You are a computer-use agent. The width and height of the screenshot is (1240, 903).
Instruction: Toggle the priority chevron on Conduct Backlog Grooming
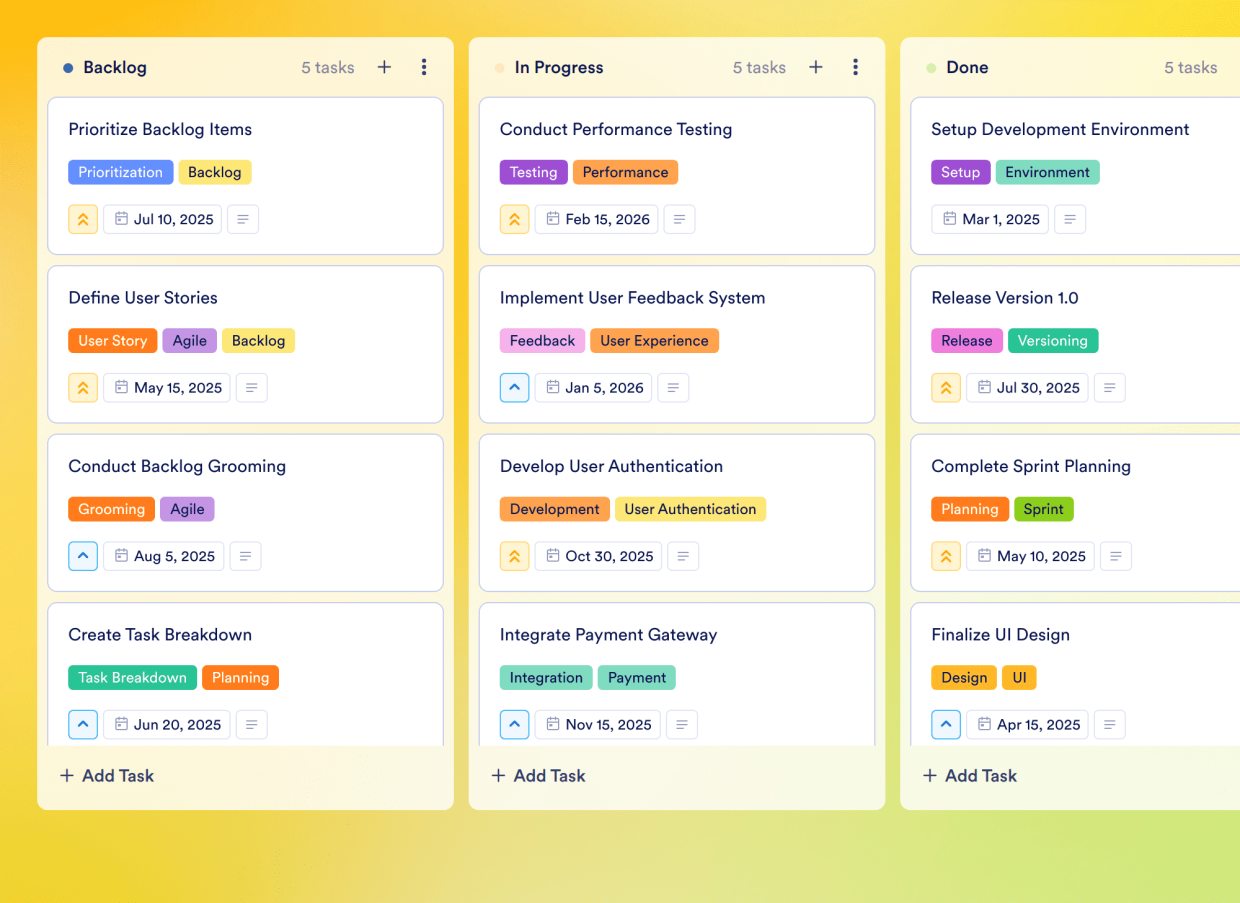coord(83,556)
